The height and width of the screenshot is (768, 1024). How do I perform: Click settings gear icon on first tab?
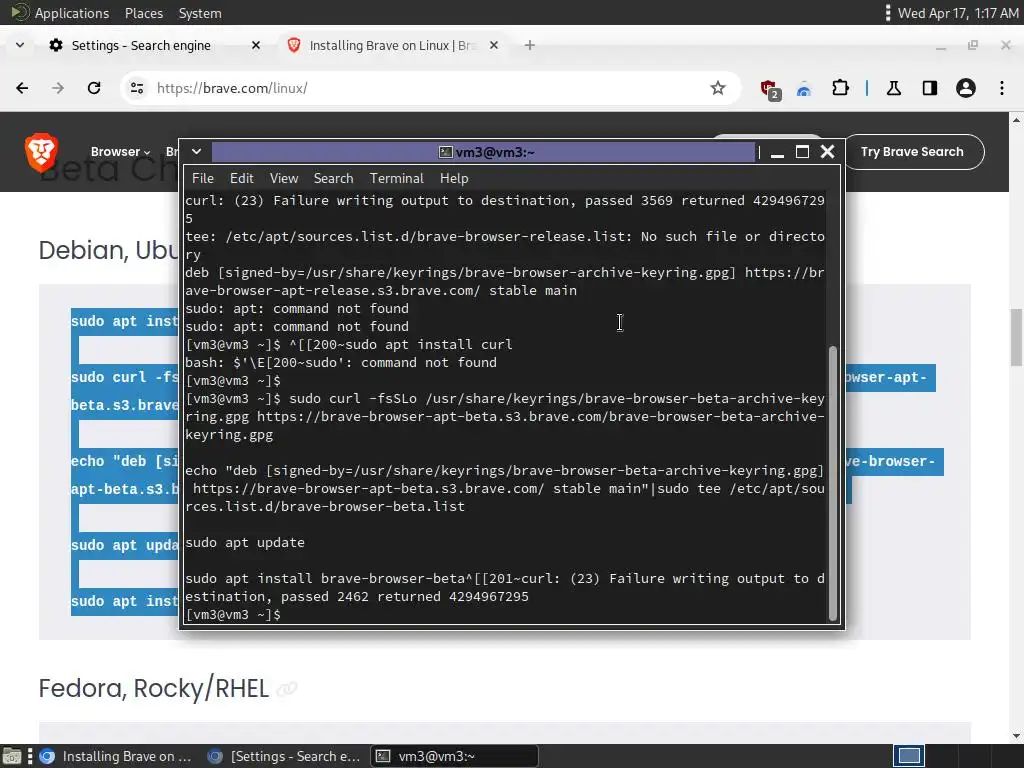tap(56, 45)
